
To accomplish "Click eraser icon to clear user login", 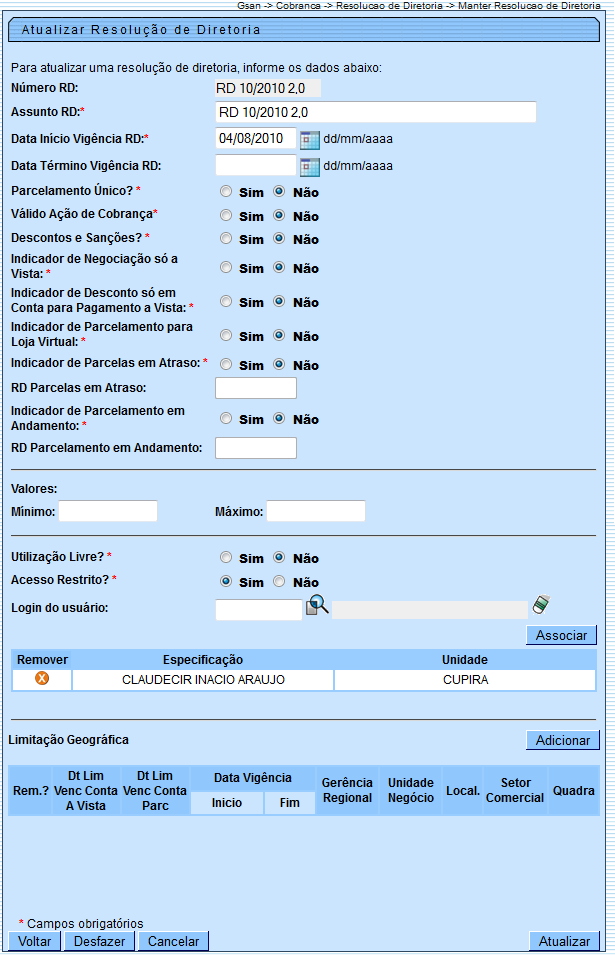I will (542, 604).
